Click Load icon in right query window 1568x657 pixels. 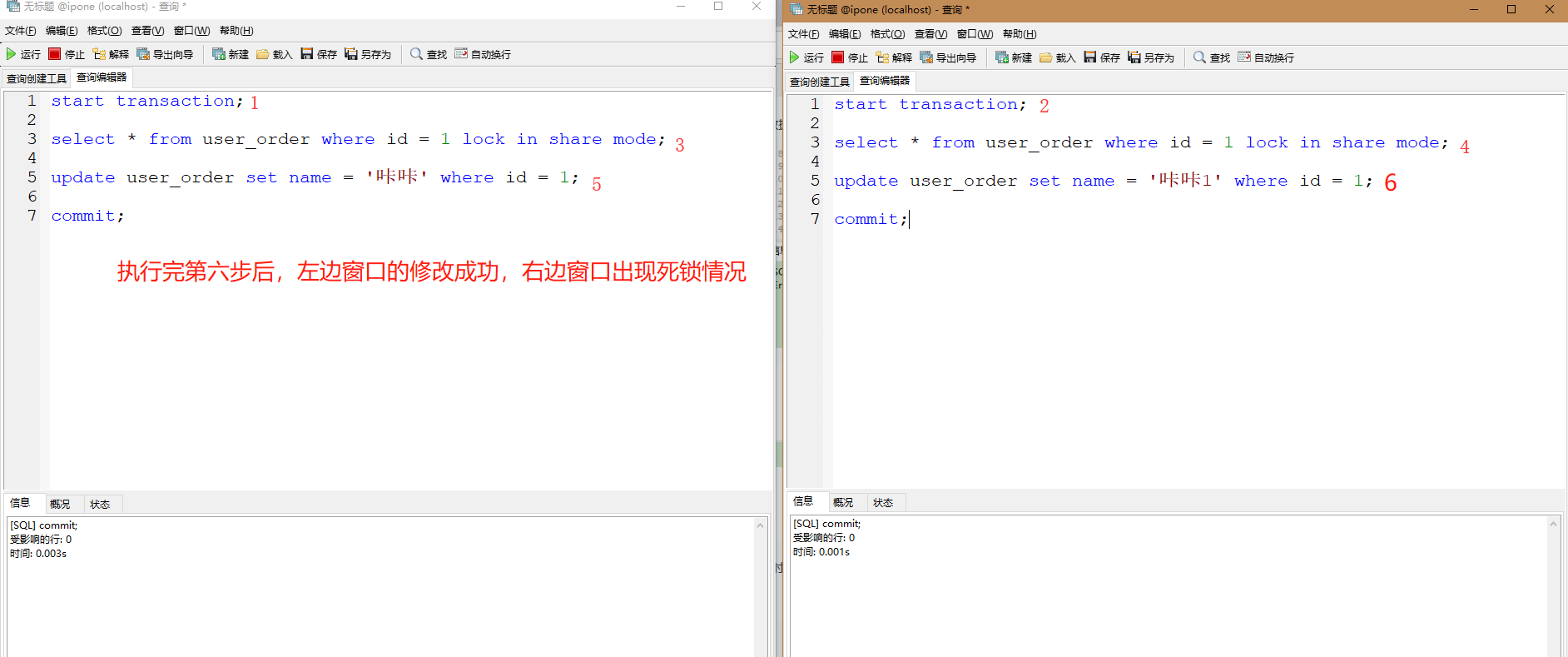pyautogui.click(x=1046, y=57)
